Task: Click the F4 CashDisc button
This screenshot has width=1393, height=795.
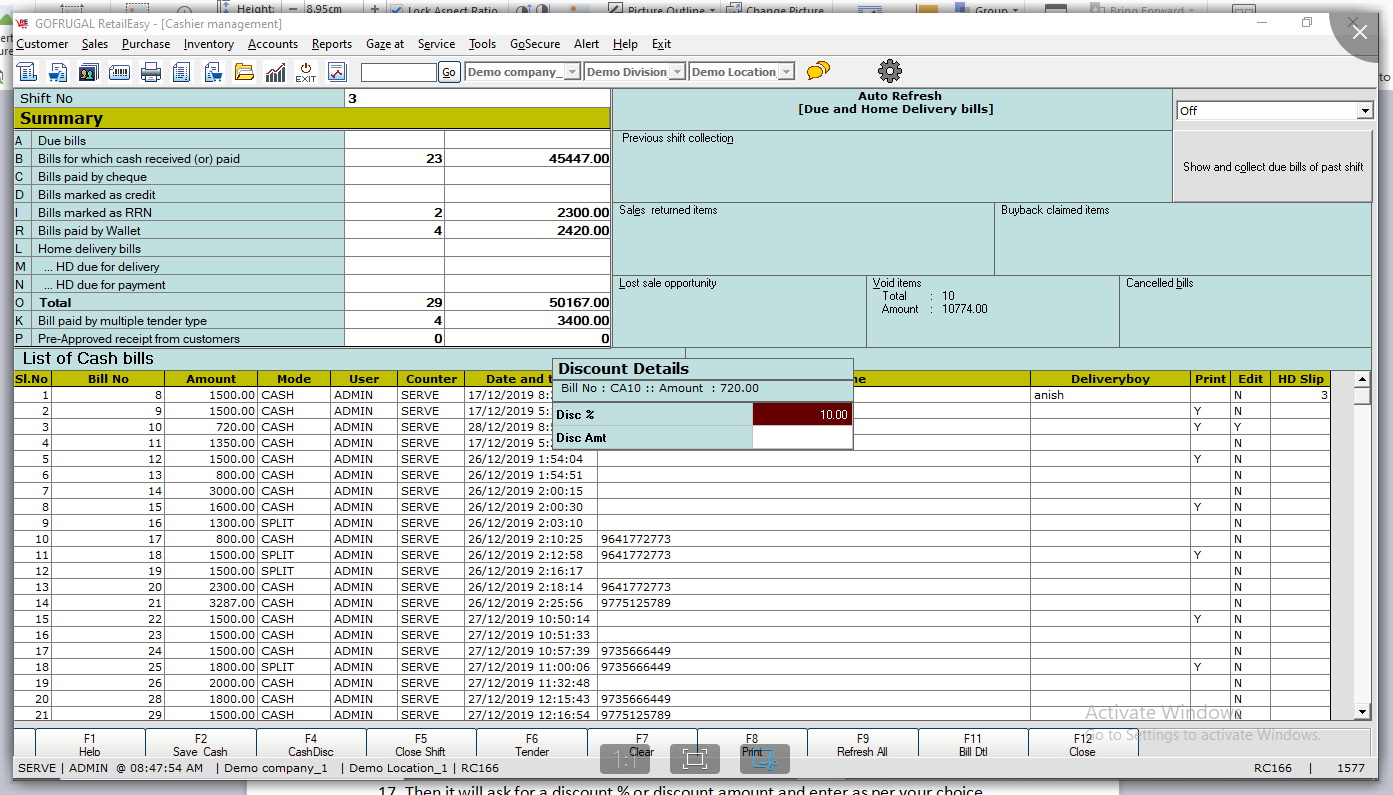Action: 310,745
